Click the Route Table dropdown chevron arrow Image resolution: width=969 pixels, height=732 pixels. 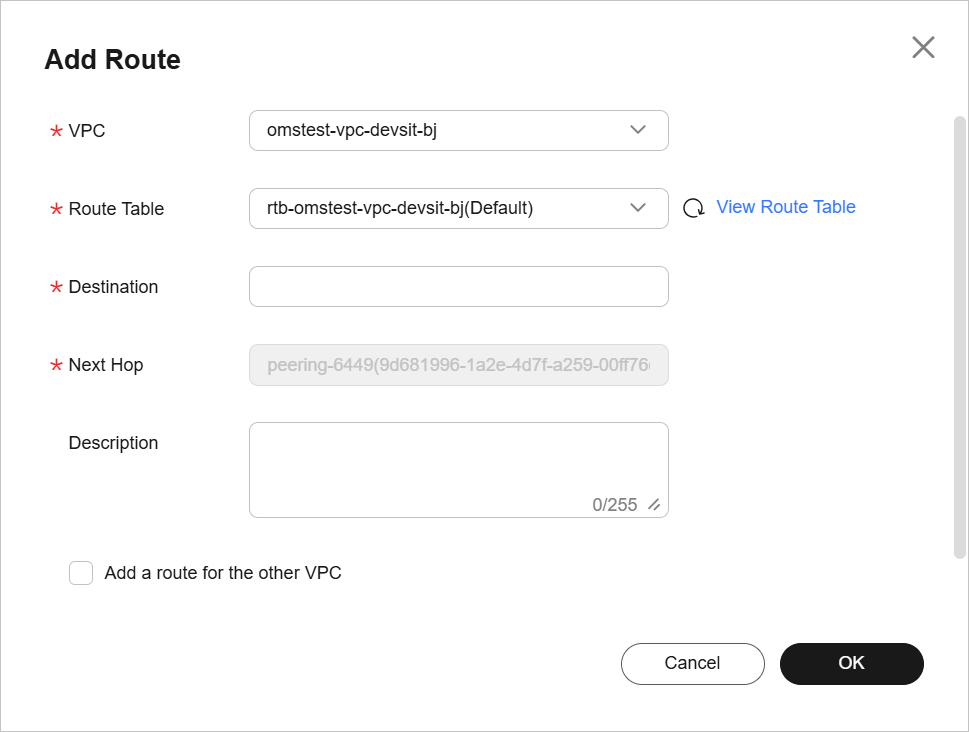[638, 208]
